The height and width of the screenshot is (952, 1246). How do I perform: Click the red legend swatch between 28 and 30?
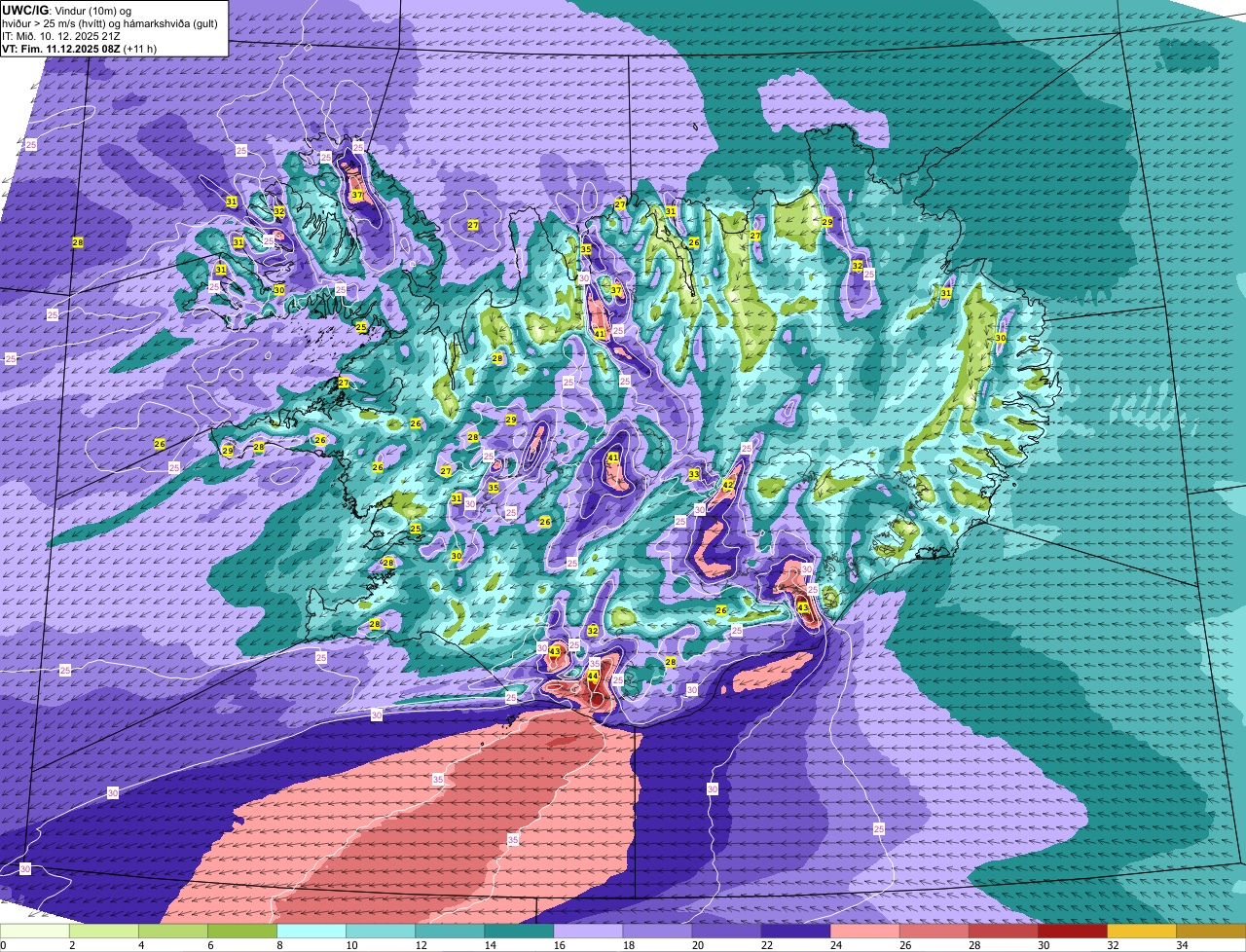point(1003,931)
